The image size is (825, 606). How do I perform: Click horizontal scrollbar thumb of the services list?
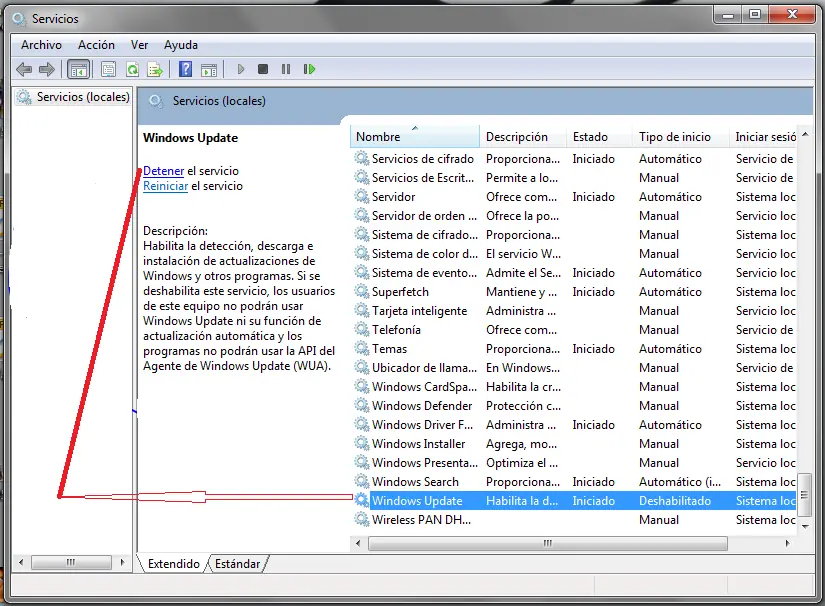548,543
